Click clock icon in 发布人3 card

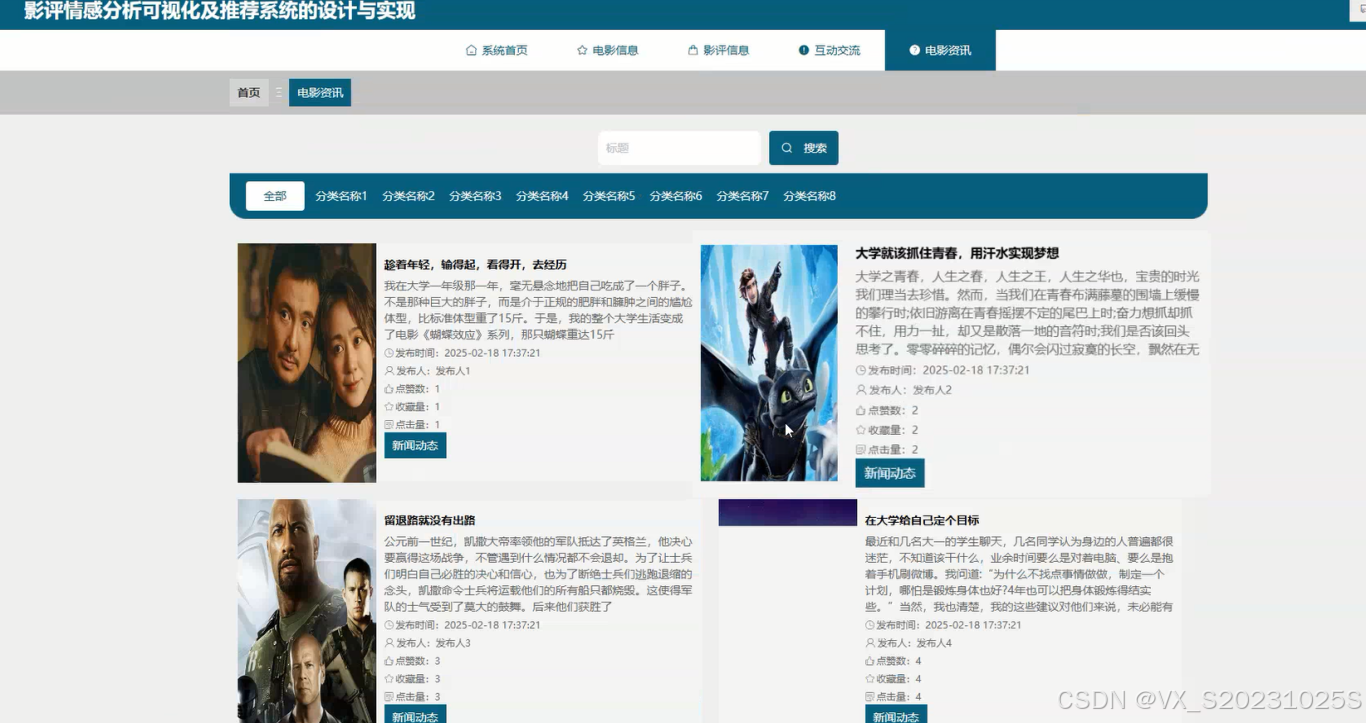(x=389, y=625)
